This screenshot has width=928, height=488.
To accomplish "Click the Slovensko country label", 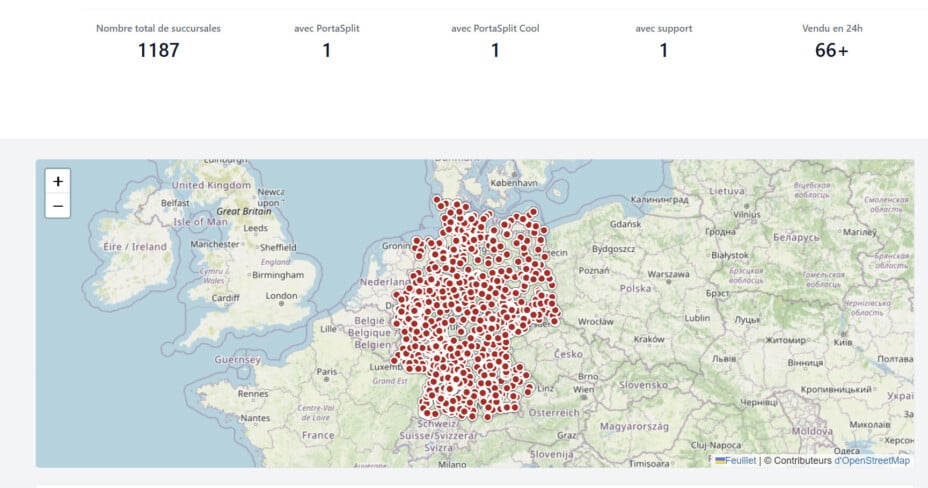I will (643, 384).
